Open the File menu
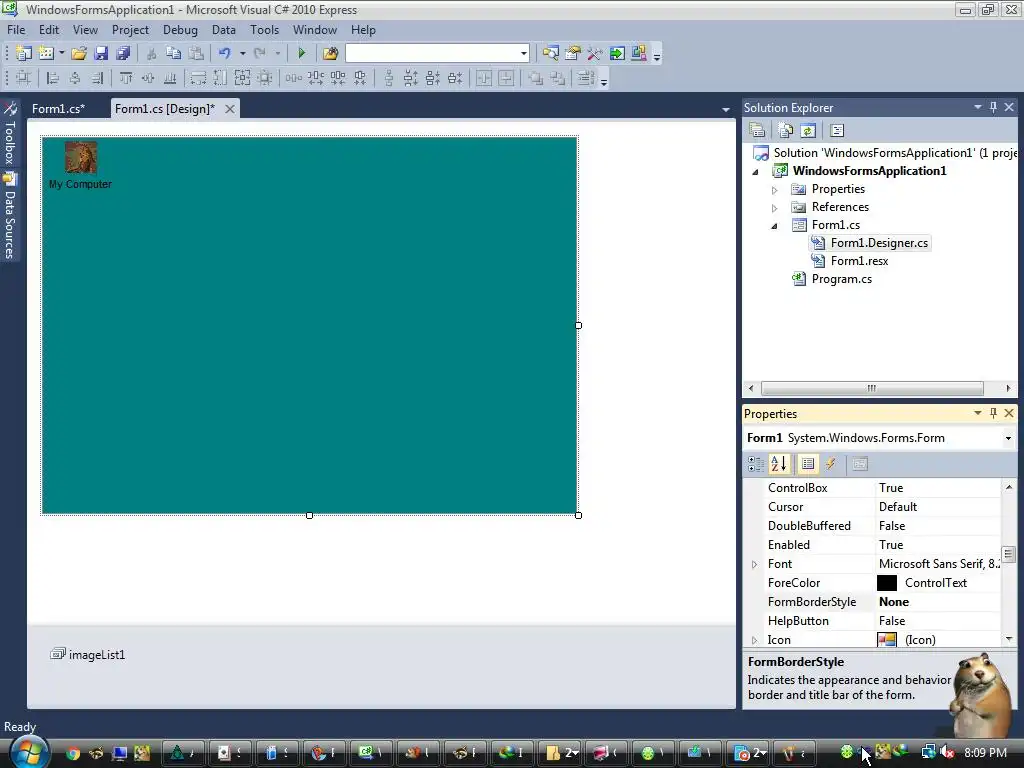The width and height of the screenshot is (1024, 768). 16,30
